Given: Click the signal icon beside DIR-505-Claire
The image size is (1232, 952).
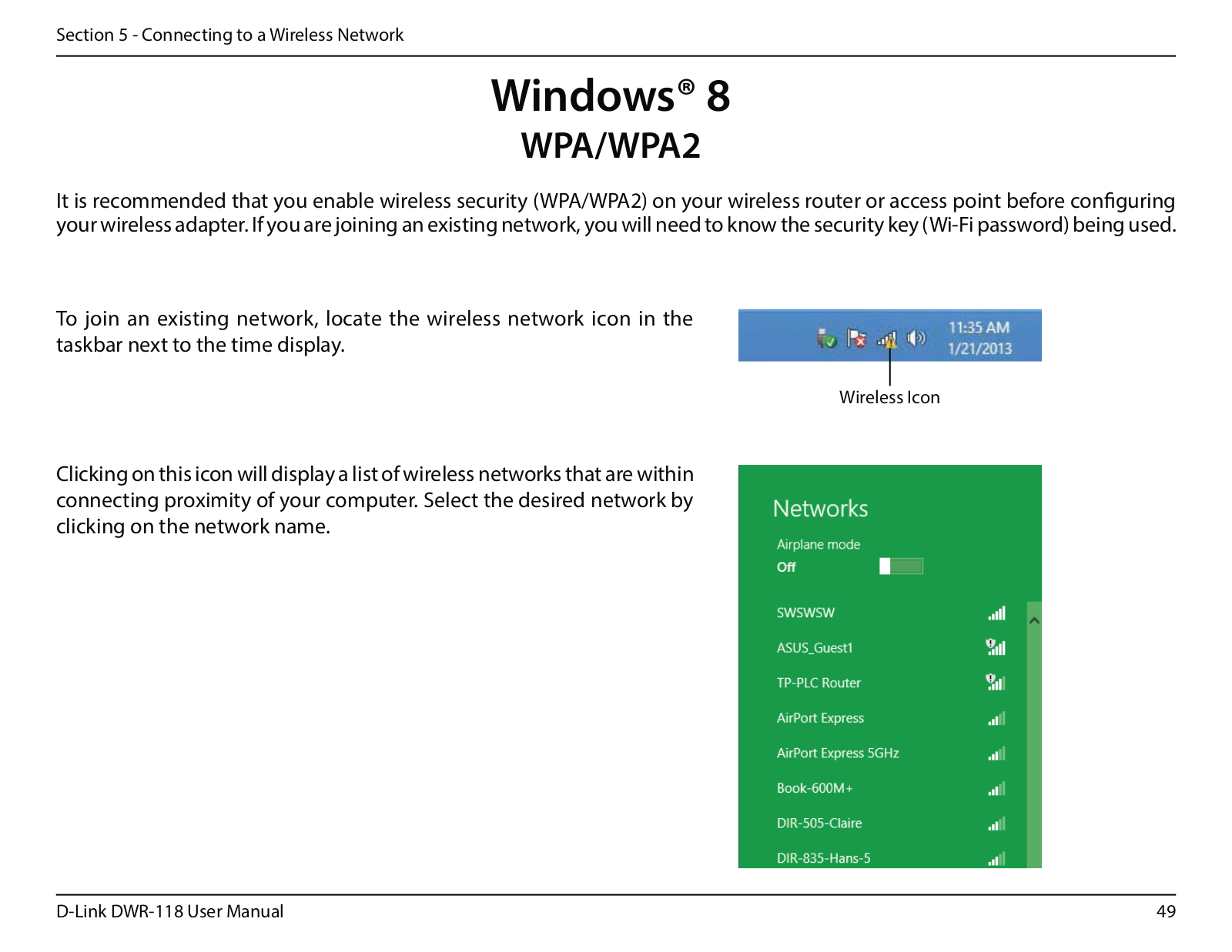Looking at the screenshot, I should click(x=997, y=823).
